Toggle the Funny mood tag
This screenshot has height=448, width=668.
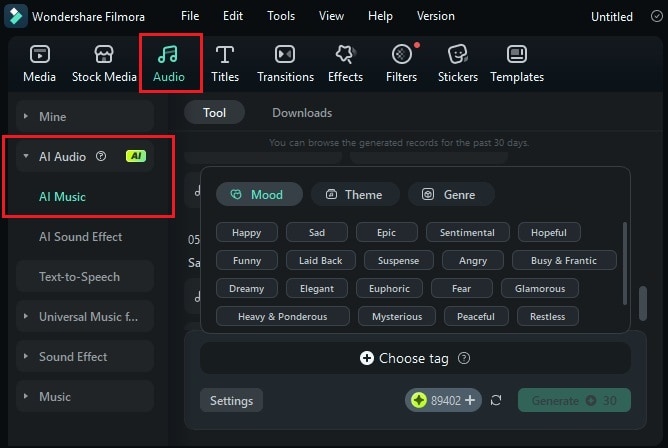point(247,260)
